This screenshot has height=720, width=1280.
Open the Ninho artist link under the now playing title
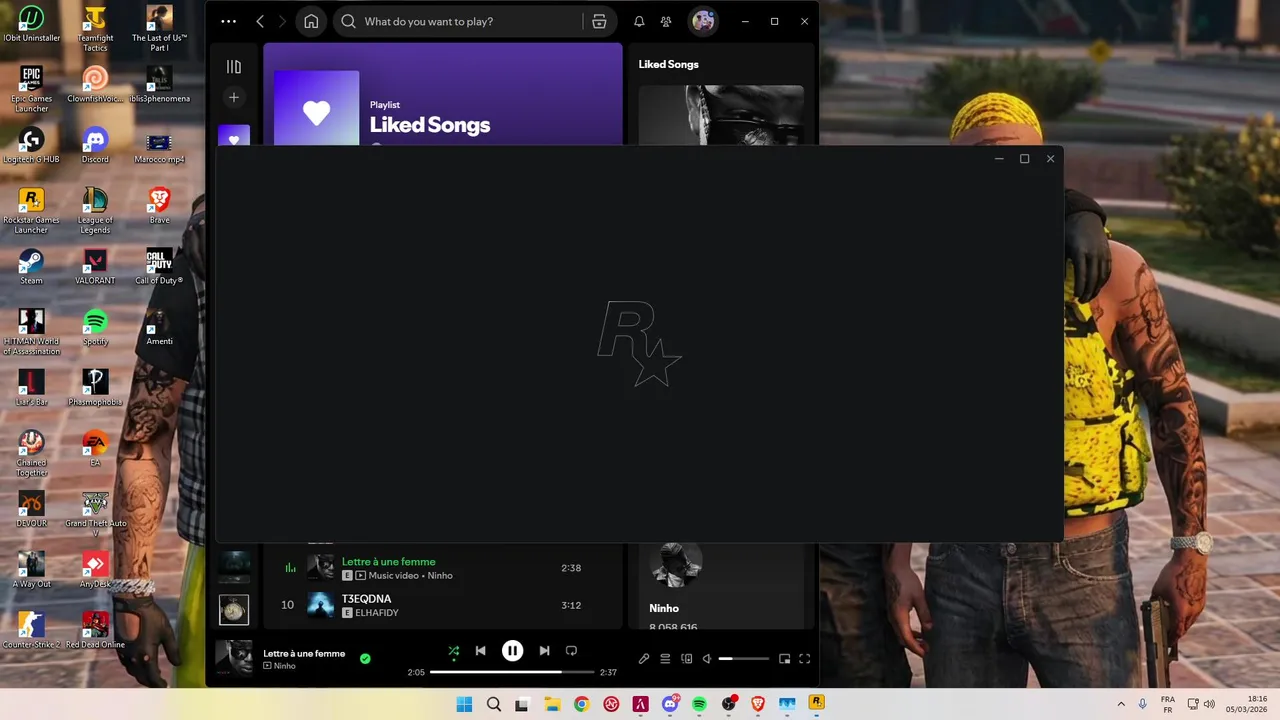284,666
